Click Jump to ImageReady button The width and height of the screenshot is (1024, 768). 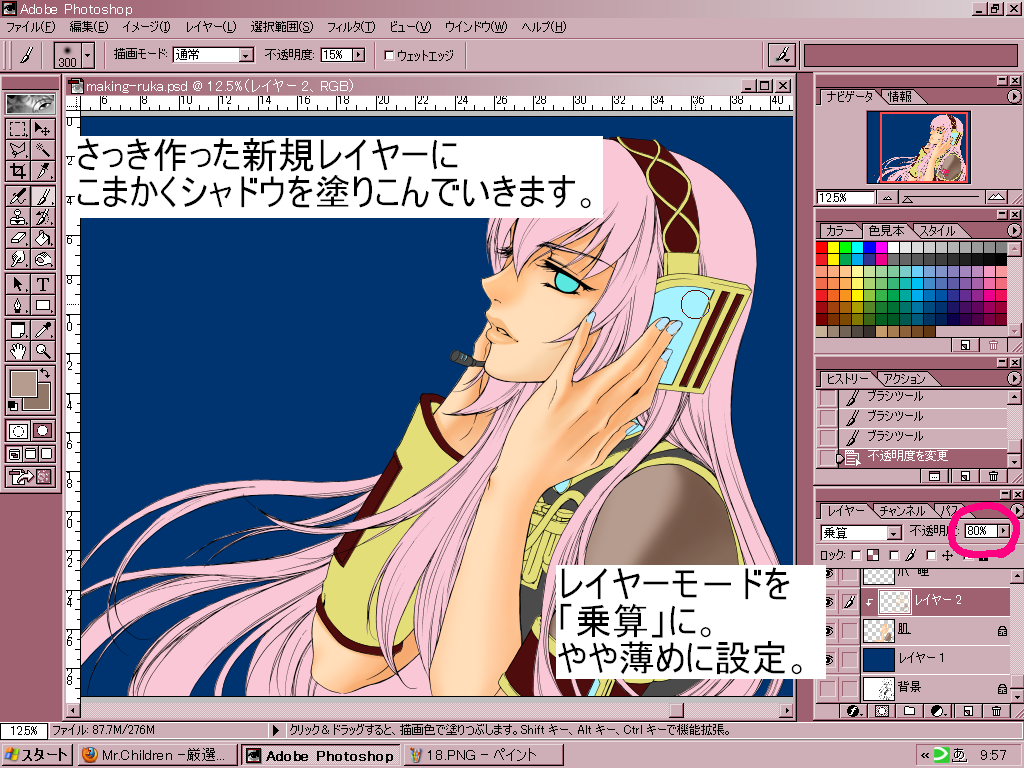pos(30,477)
